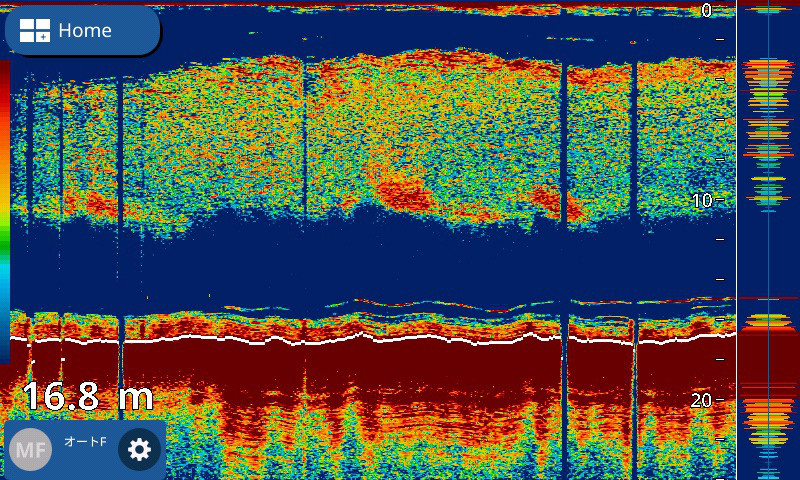800x480 pixels.
Task: Click the 0 depth scale marker
Action: click(x=706, y=10)
